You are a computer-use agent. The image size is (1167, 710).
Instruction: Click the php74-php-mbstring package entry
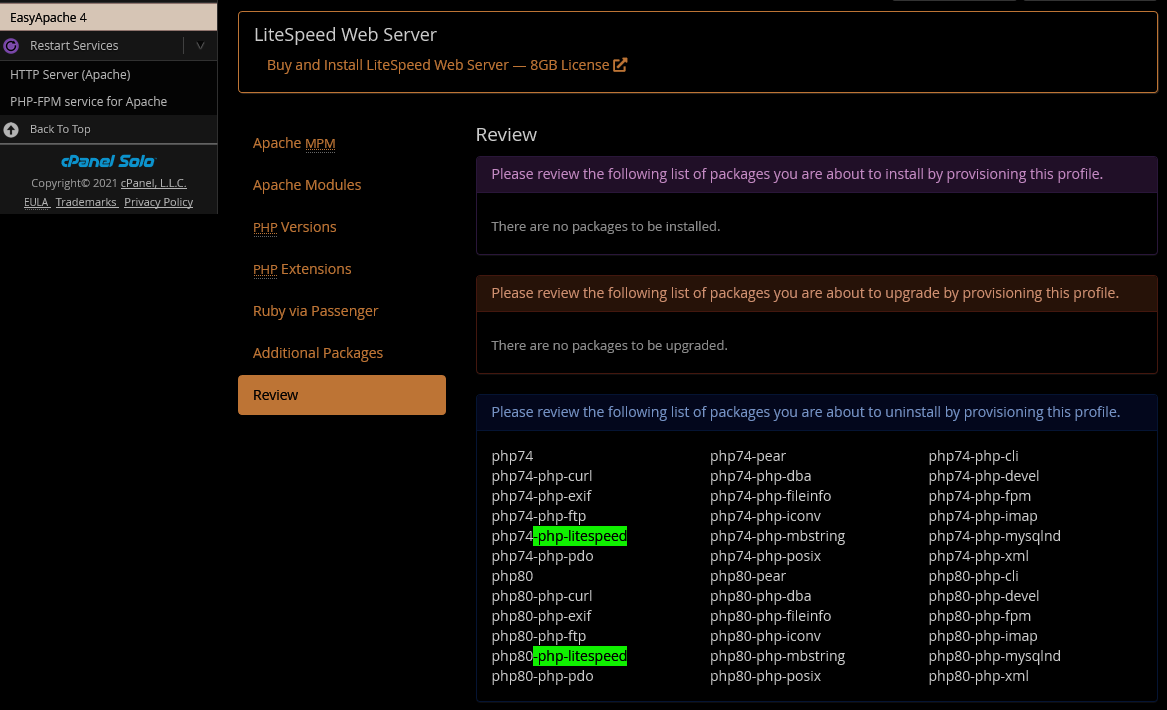tap(777, 537)
